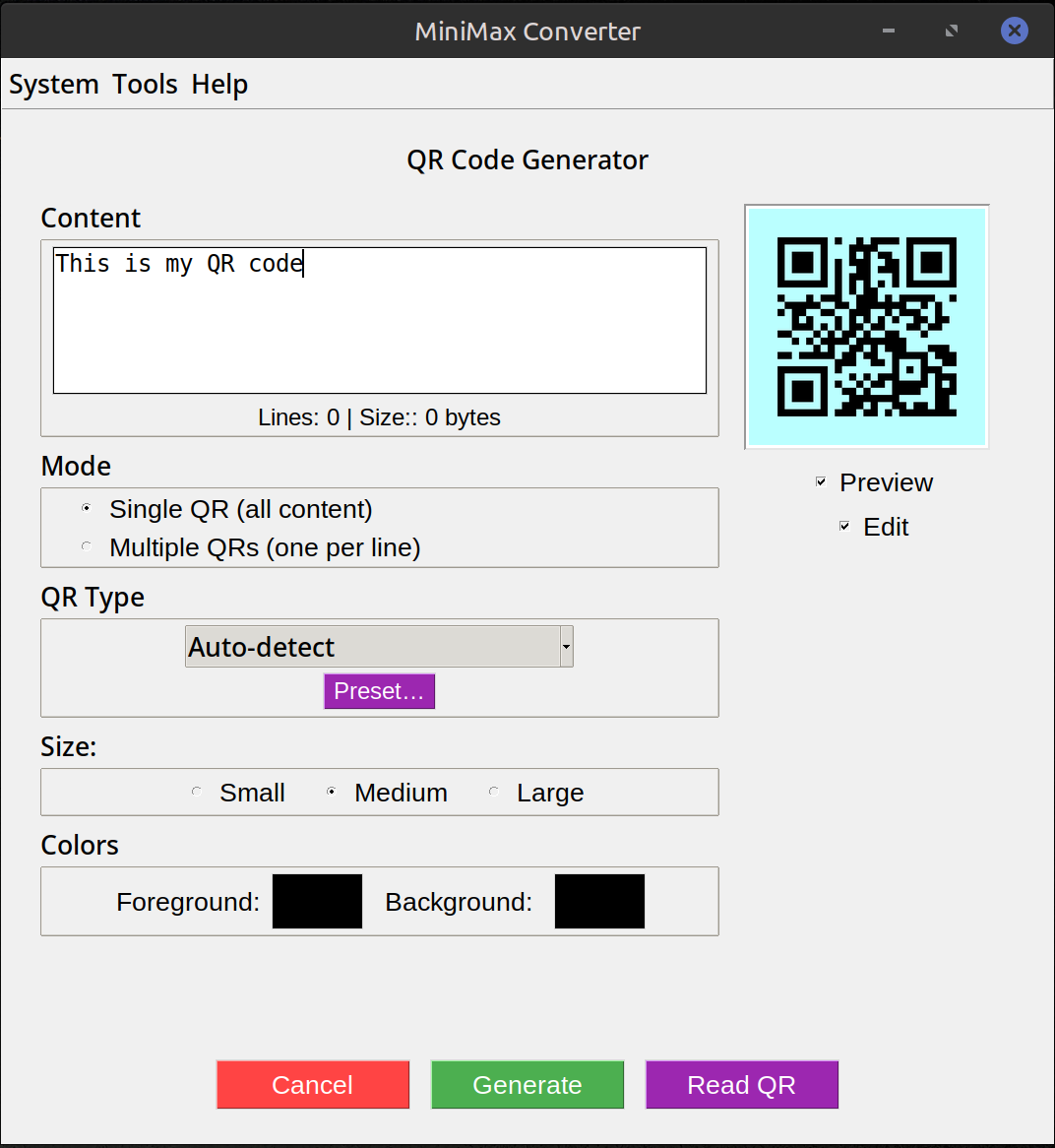Viewport: 1055px width, 1148px height.
Task: Click into the Content text box
Action: click(380, 320)
